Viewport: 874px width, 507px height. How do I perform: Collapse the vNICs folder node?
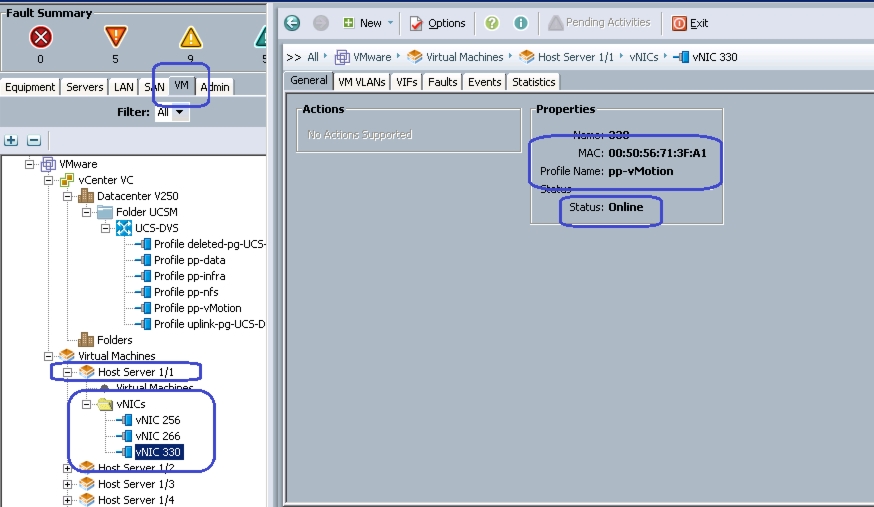[86, 404]
